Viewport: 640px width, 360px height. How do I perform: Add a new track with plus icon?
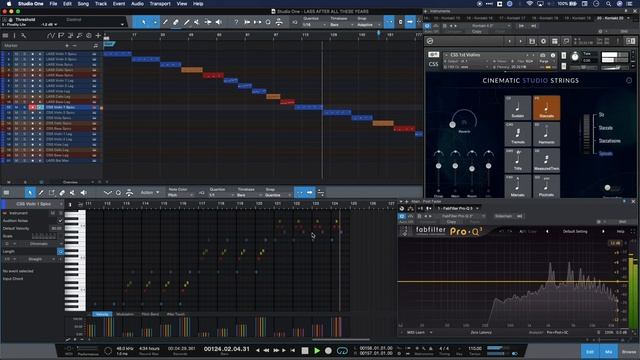point(98,36)
